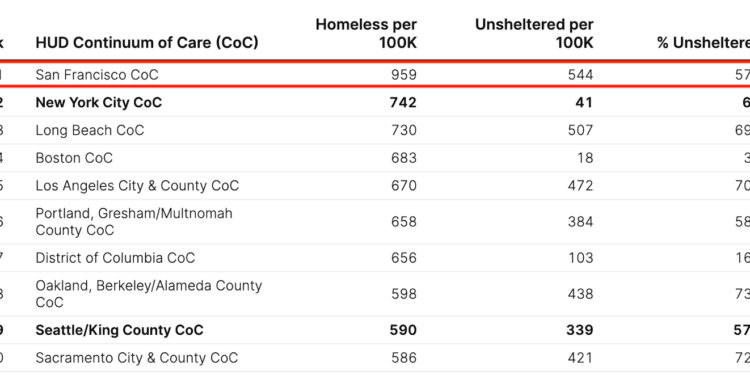Select the Seattle/King County CoC row
750x375 pixels.
pos(375,330)
